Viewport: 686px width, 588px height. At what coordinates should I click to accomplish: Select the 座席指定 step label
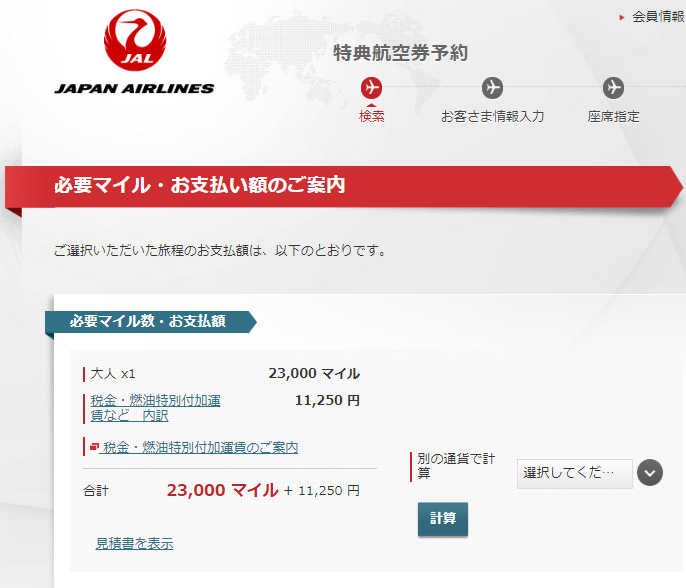[x=613, y=116]
